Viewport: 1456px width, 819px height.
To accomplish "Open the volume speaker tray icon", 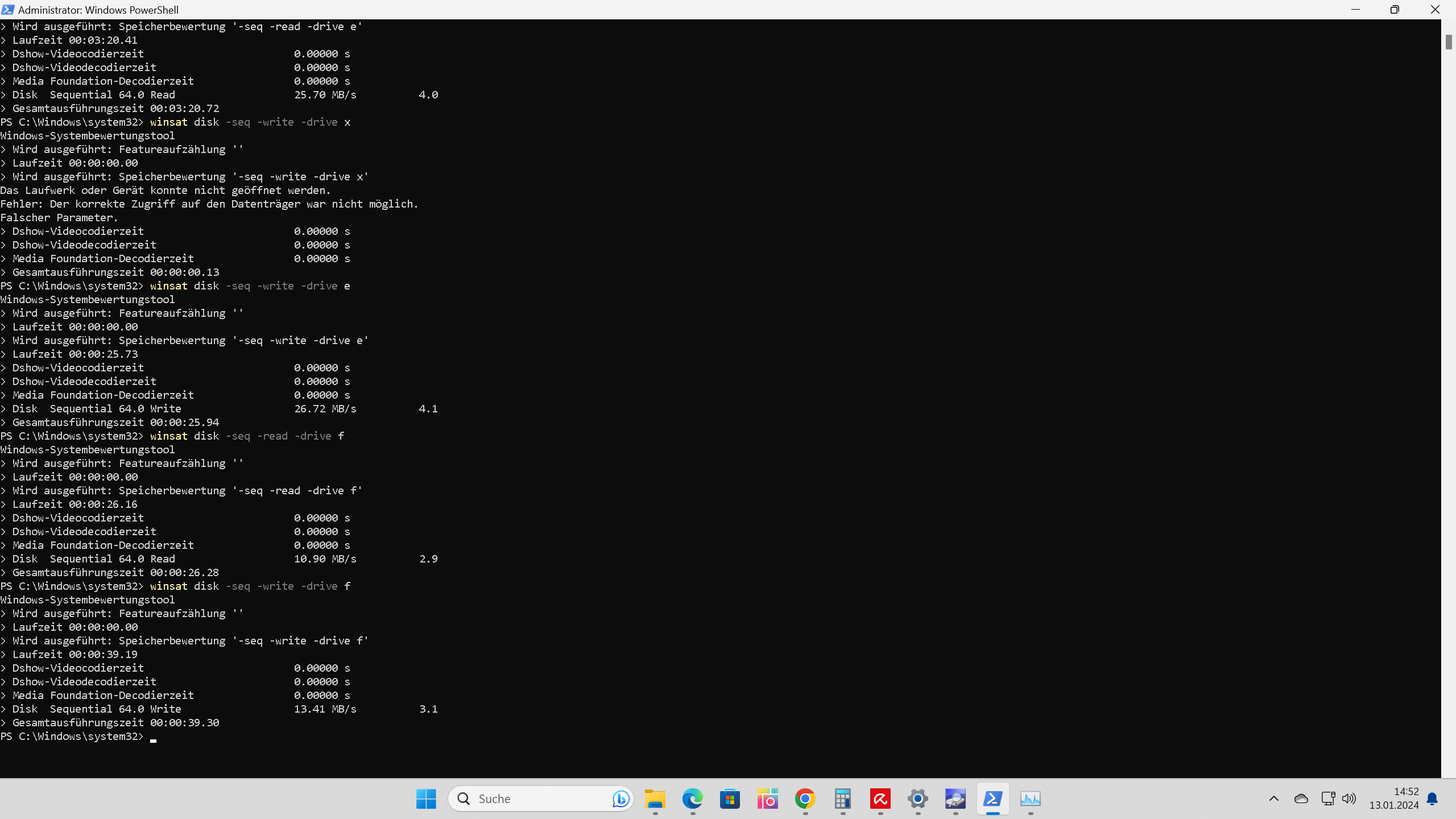I will 1349,799.
